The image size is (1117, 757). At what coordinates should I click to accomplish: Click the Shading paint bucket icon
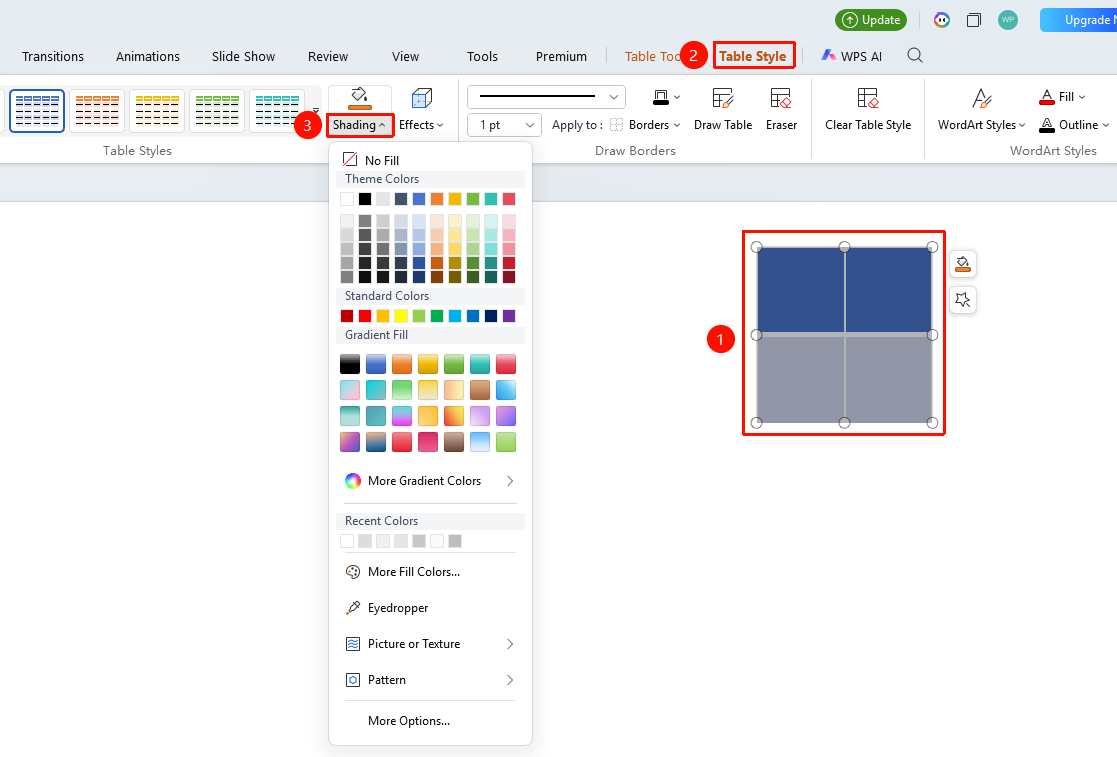point(360,98)
